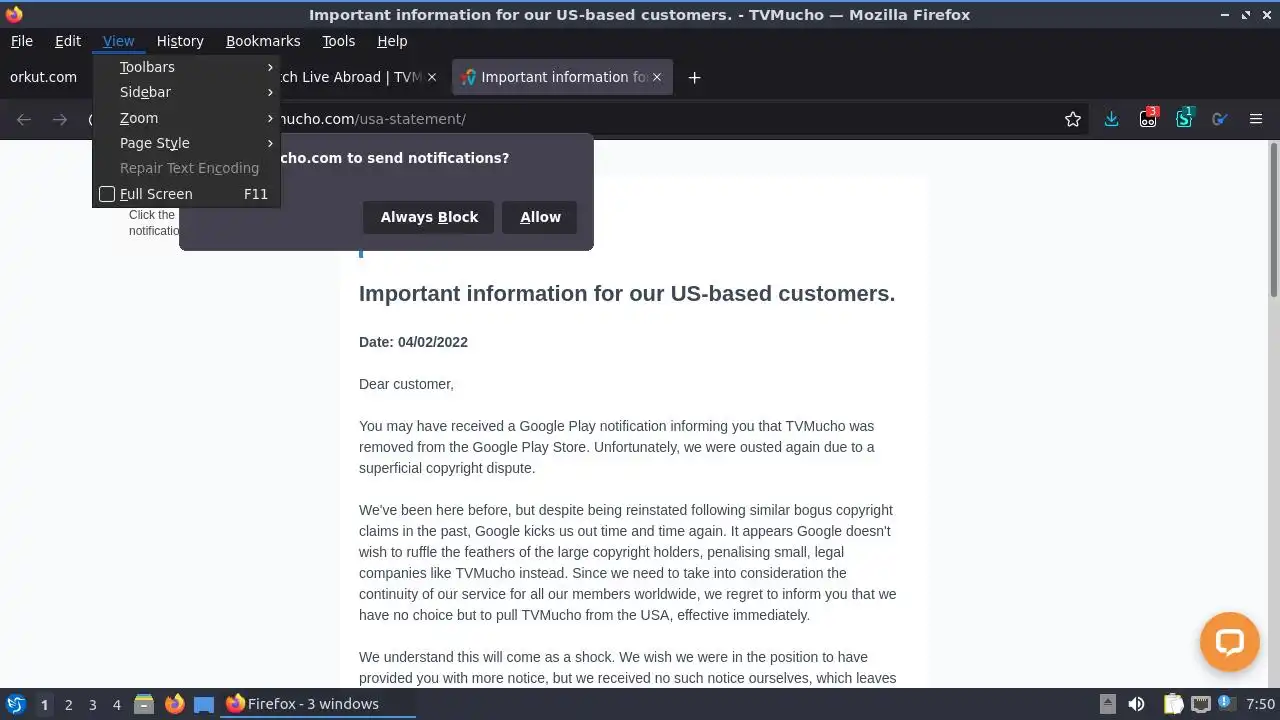Open the volume control in system tray
This screenshot has width=1280, height=720.
(x=1136, y=704)
